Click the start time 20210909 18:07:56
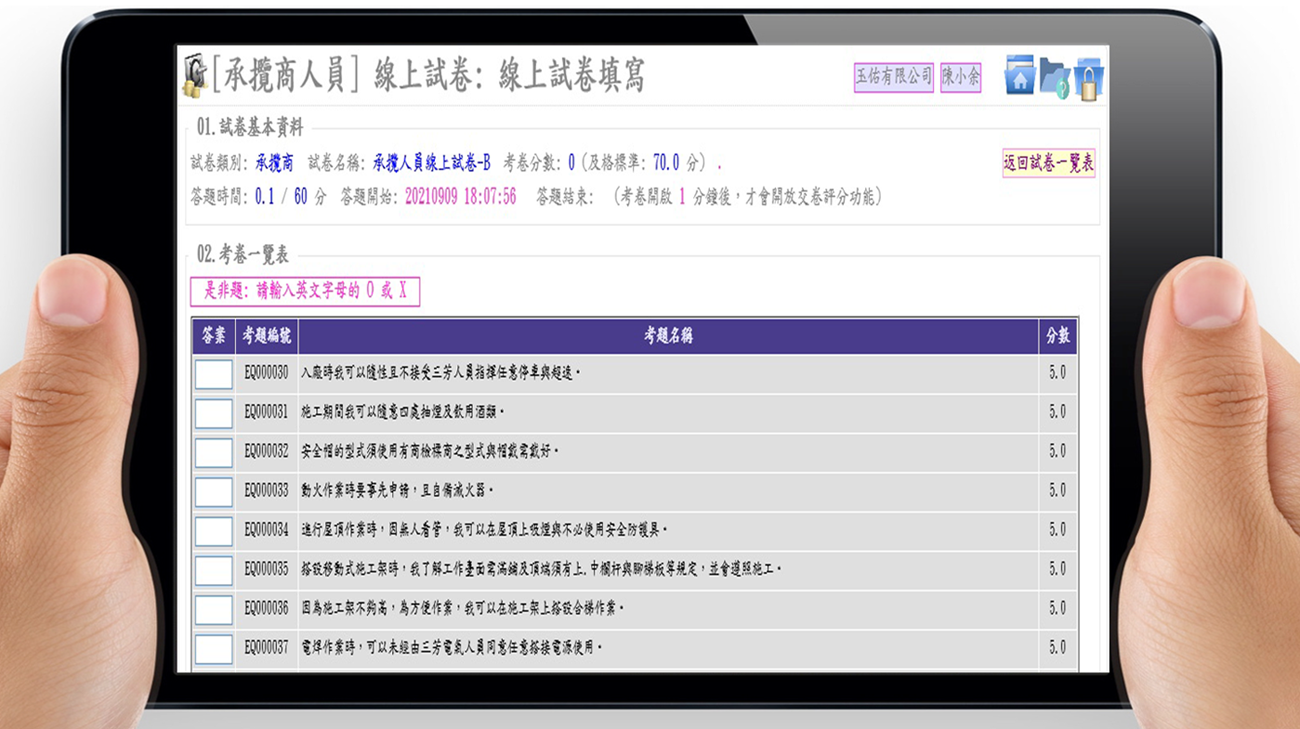The height and width of the screenshot is (729, 1300). tap(460, 197)
